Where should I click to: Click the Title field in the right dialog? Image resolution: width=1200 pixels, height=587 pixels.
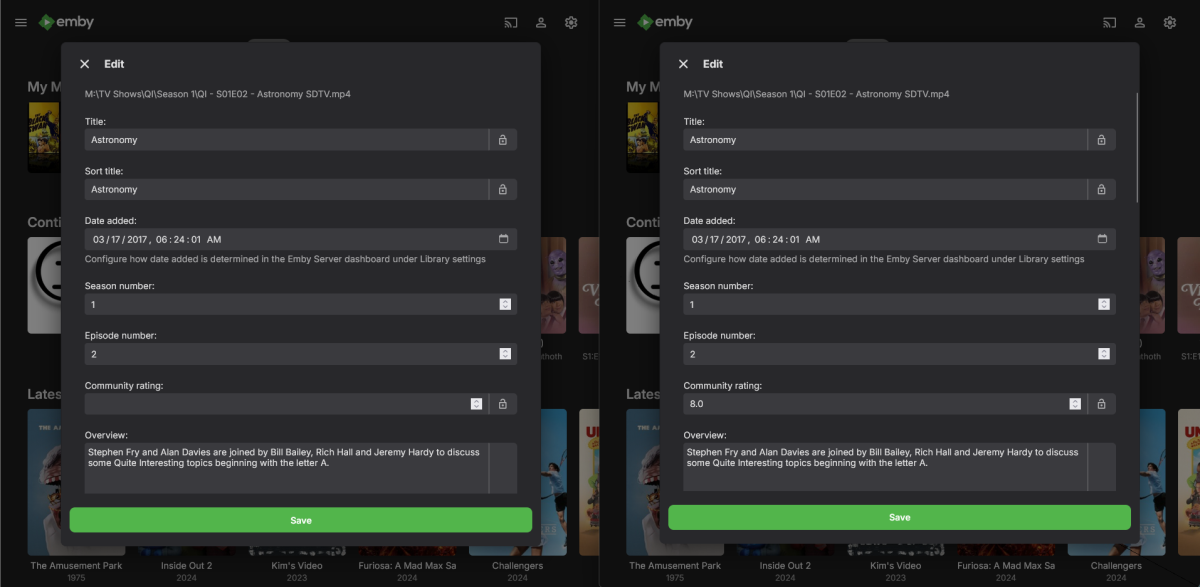pos(885,140)
